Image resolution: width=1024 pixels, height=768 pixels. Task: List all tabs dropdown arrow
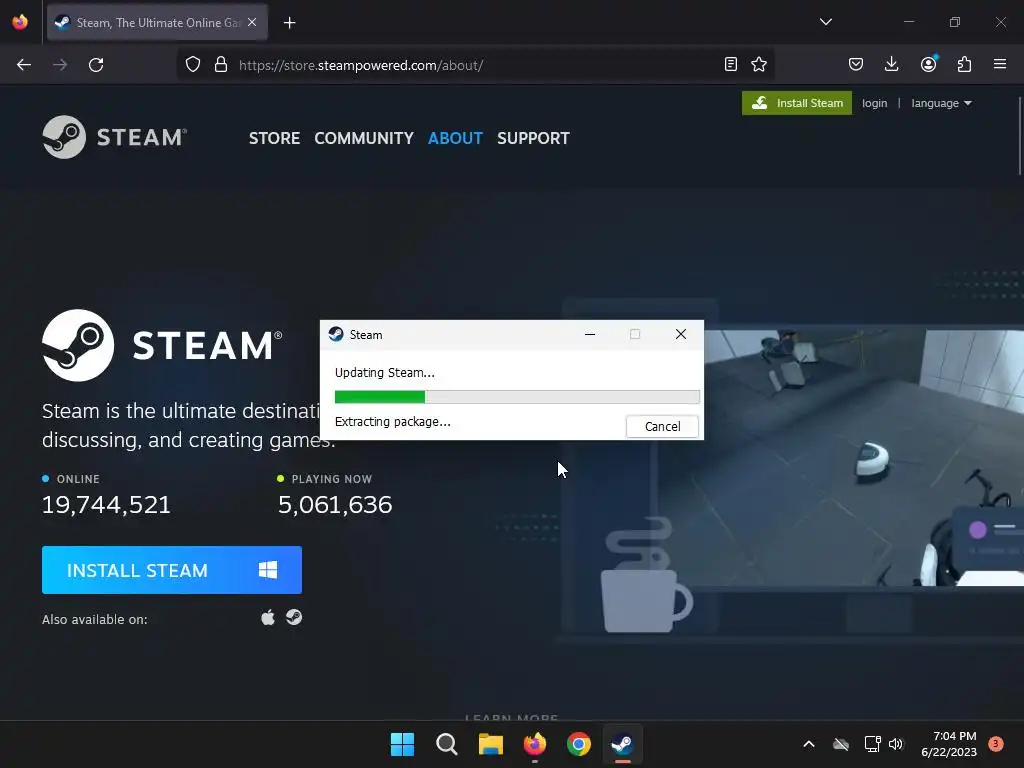click(825, 22)
